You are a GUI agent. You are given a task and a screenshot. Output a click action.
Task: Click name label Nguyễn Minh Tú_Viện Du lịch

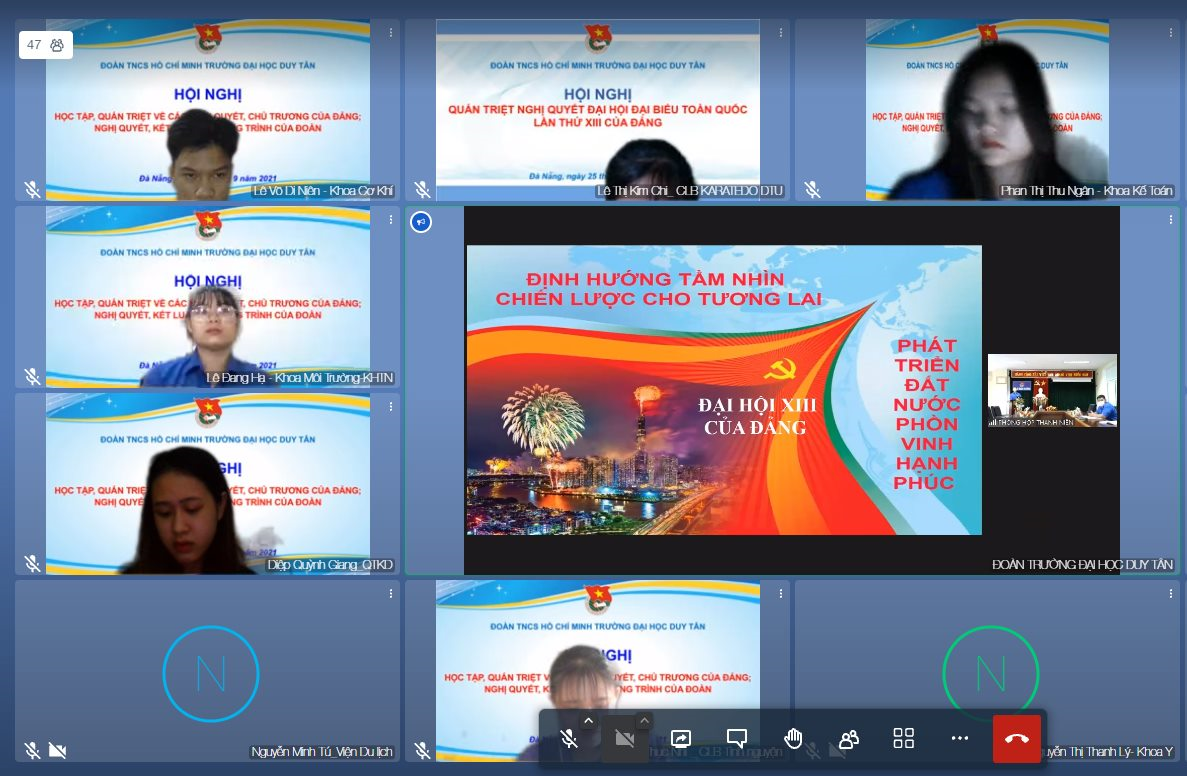322,752
